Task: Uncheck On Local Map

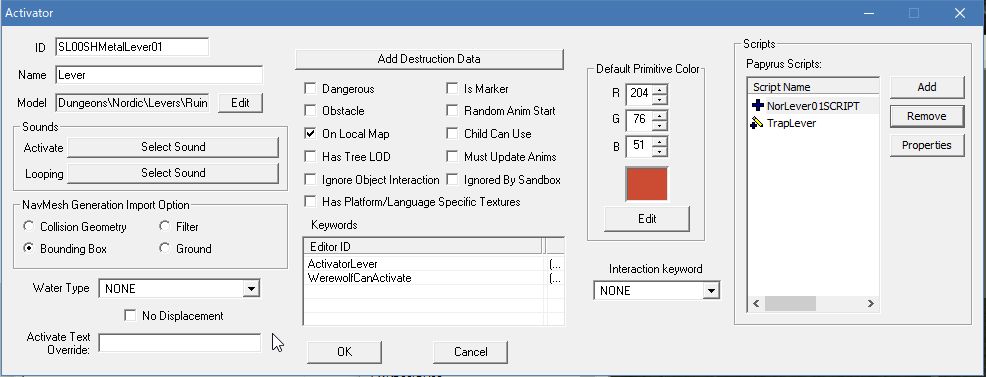Action: 310,134
